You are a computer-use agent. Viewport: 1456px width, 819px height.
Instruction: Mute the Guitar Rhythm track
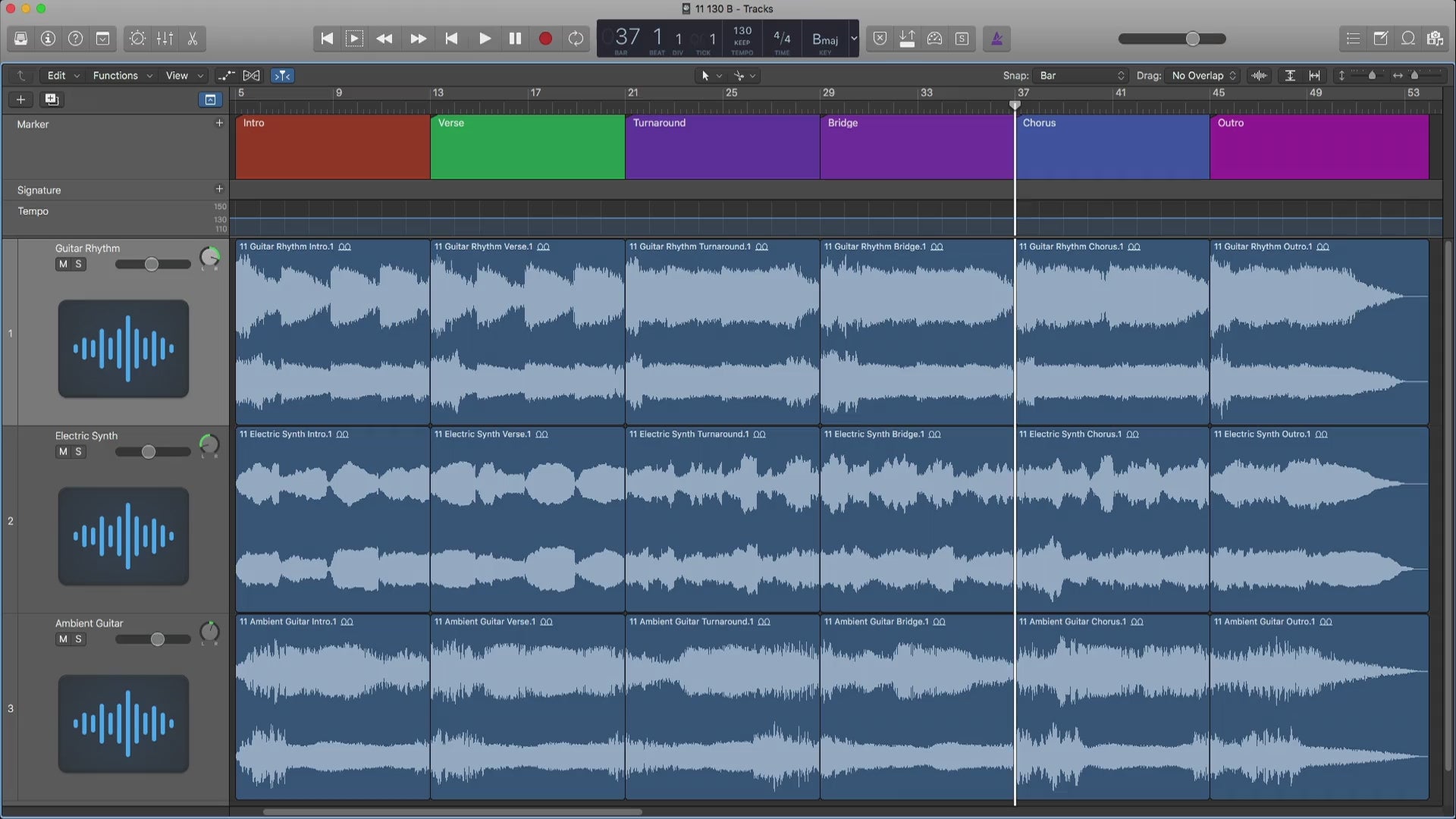pos(63,264)
